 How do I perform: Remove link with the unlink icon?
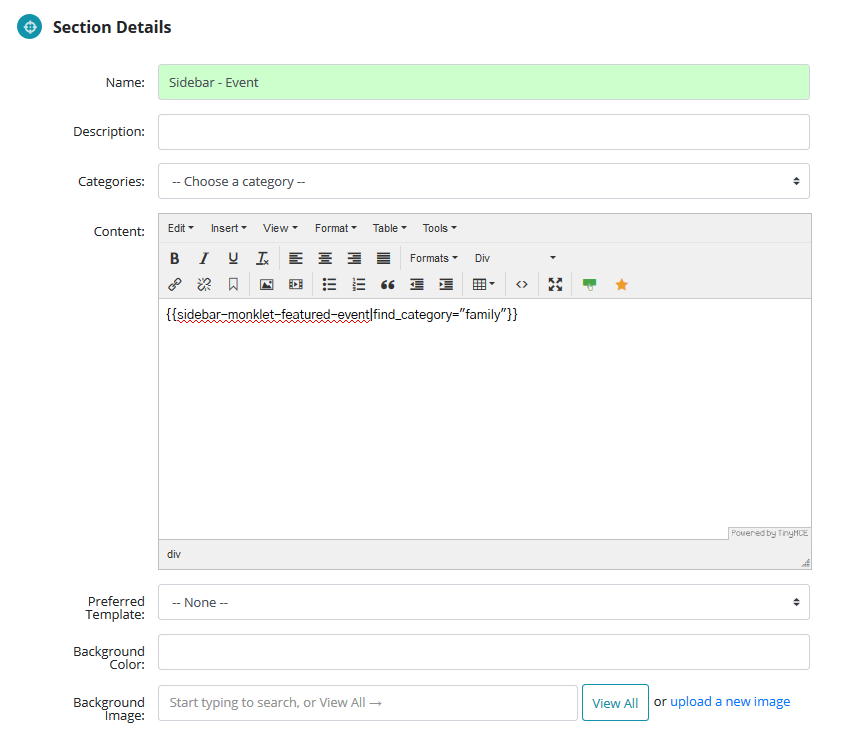(x=204, y=284)
